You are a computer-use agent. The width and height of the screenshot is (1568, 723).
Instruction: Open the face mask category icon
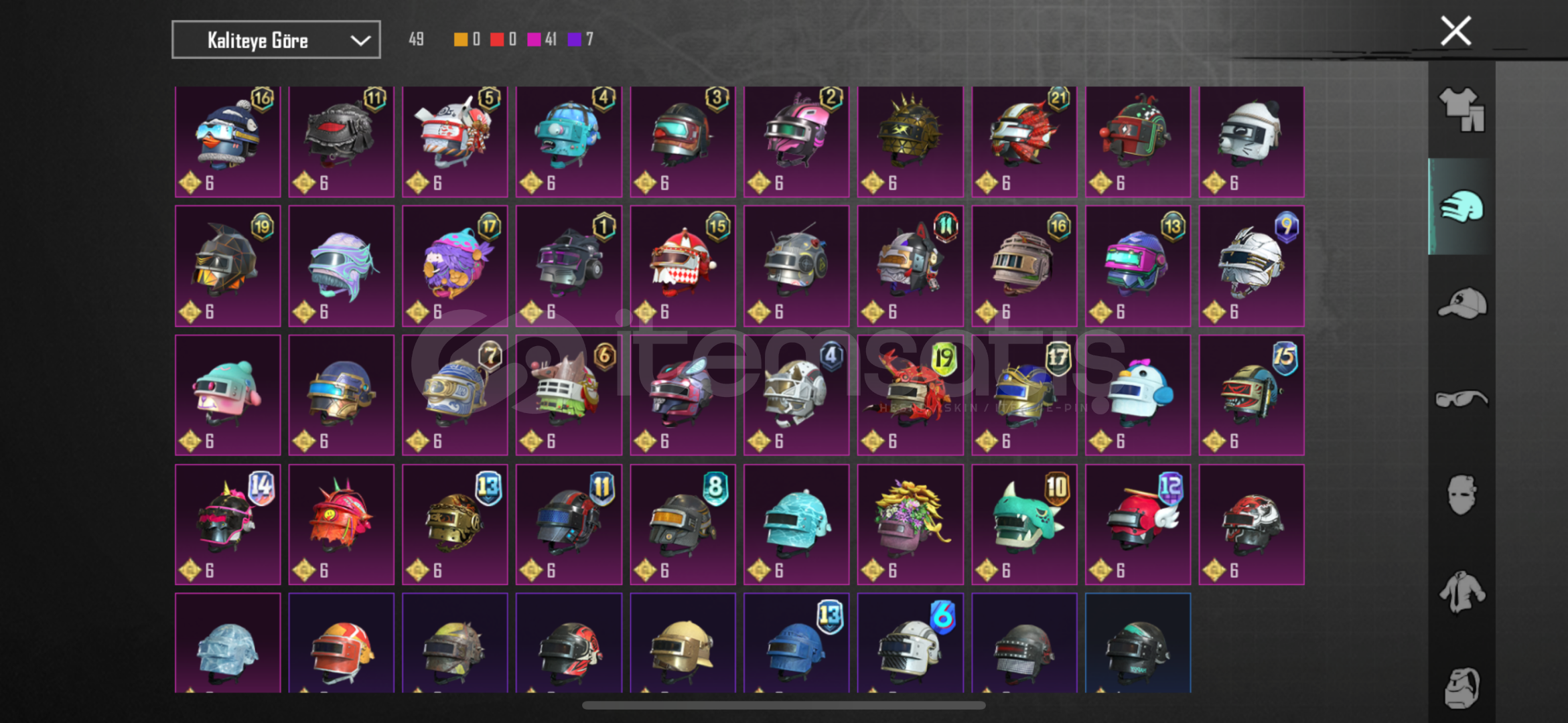click(1462, 495)
